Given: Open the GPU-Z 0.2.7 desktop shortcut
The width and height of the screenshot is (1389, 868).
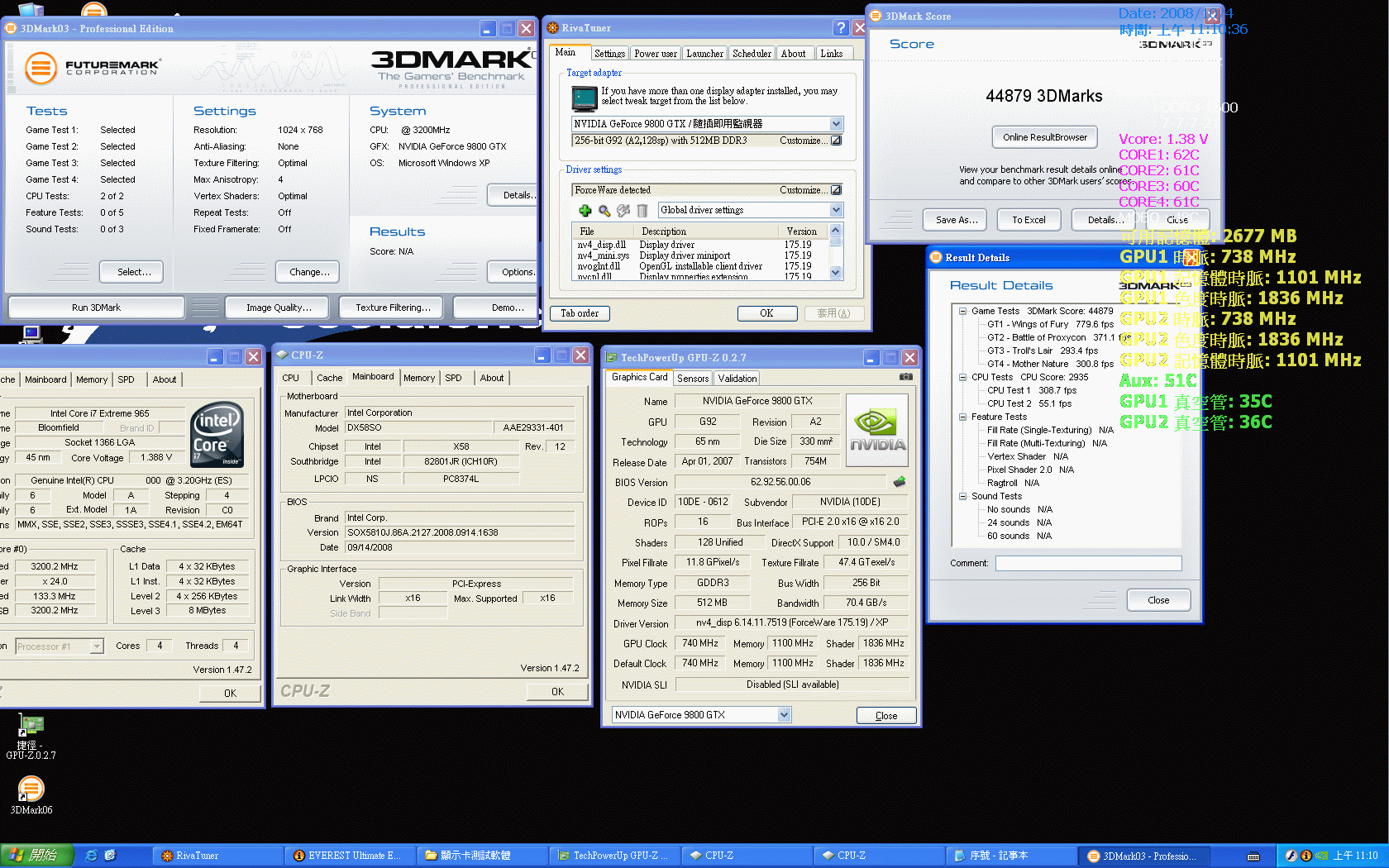Looking at the screenshot, I should [x=31, y=737].
